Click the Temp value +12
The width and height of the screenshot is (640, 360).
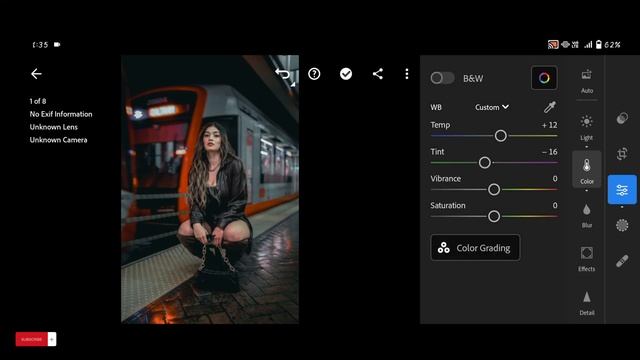pos(549,125)
